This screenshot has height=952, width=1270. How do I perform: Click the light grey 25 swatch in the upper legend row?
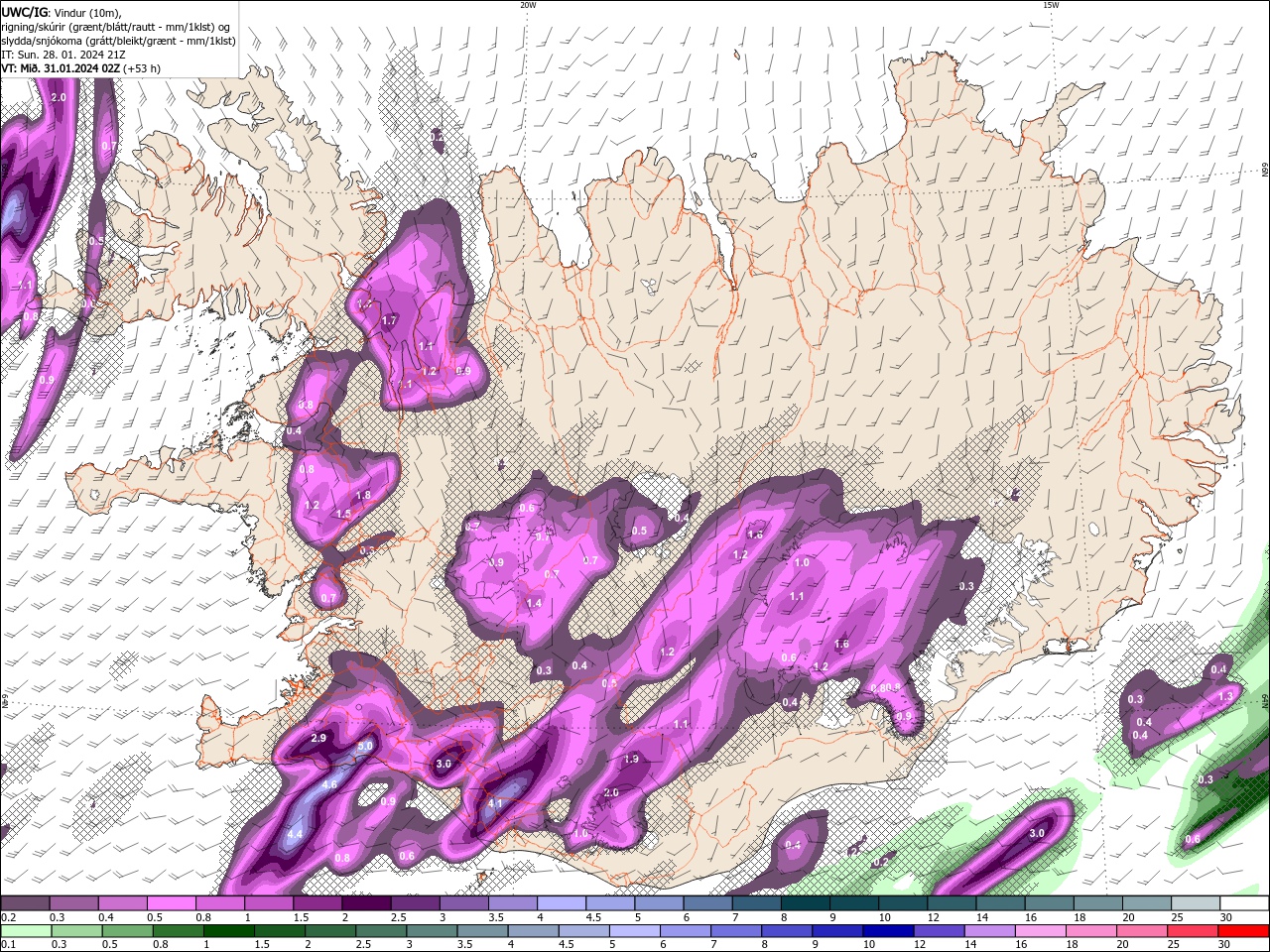pos(1196,903)
